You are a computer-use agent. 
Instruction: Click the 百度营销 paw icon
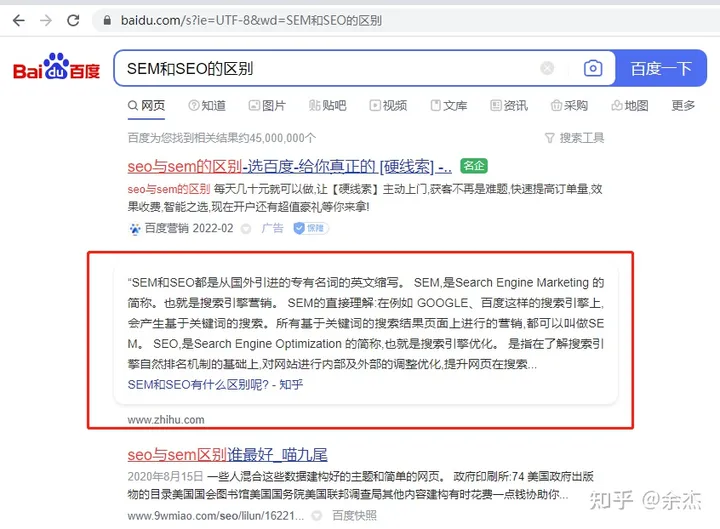coord(135,229)
